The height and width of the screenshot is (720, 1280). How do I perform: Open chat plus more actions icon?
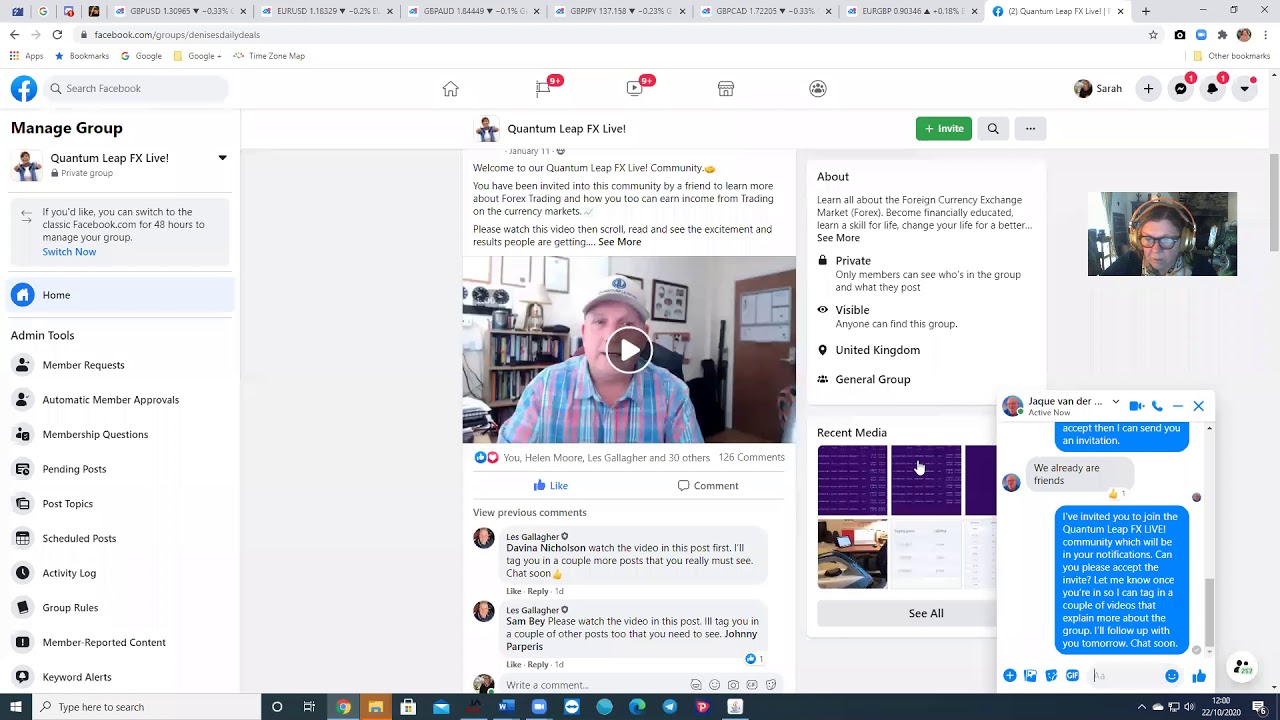1010,676
